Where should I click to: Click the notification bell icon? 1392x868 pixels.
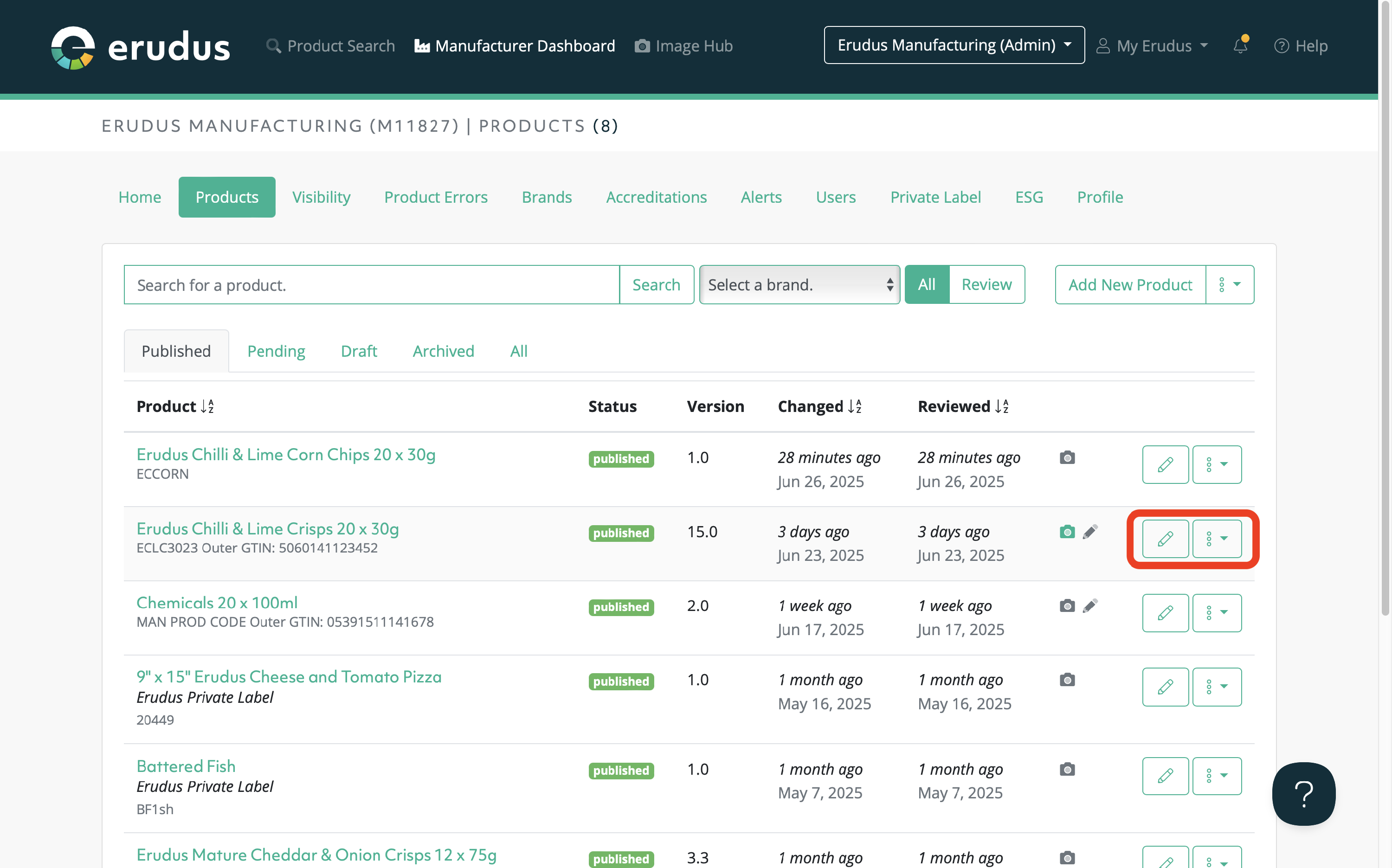tap(1240, 46)
